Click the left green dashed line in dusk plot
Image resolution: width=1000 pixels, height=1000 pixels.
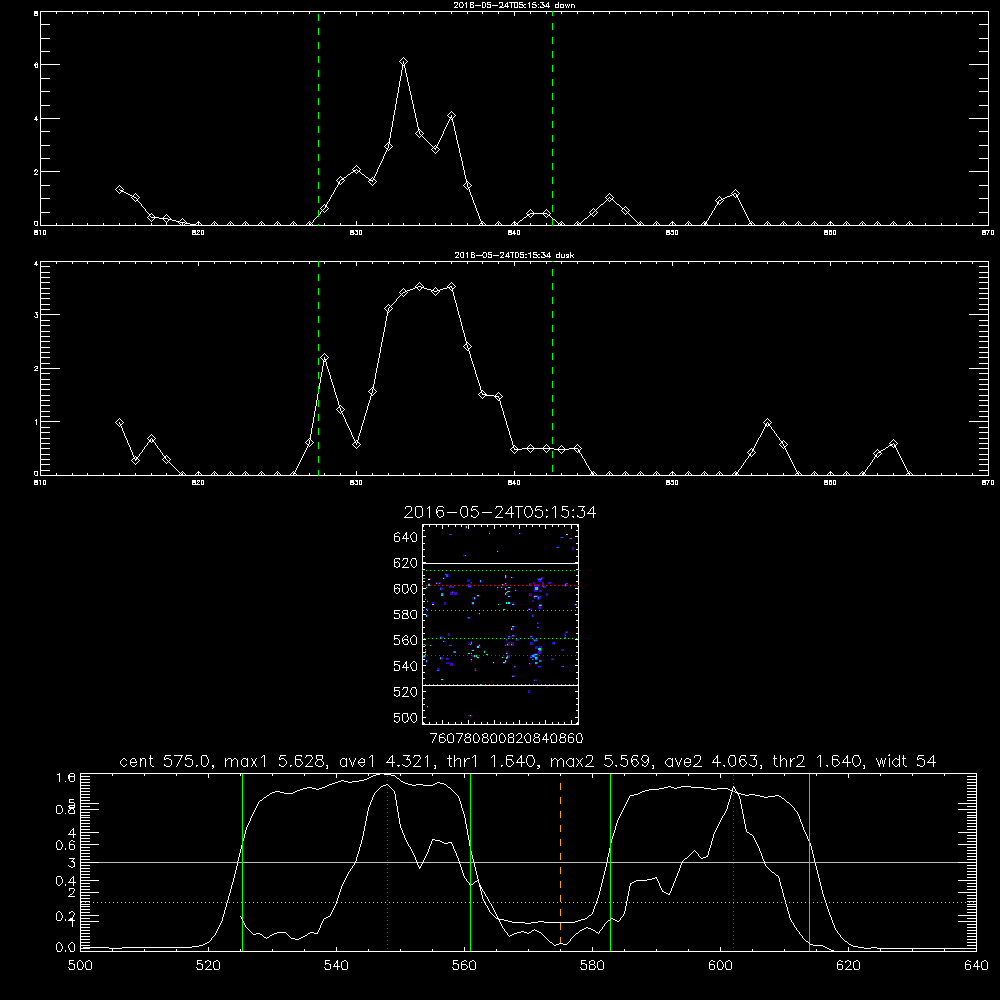click(318, 368)
